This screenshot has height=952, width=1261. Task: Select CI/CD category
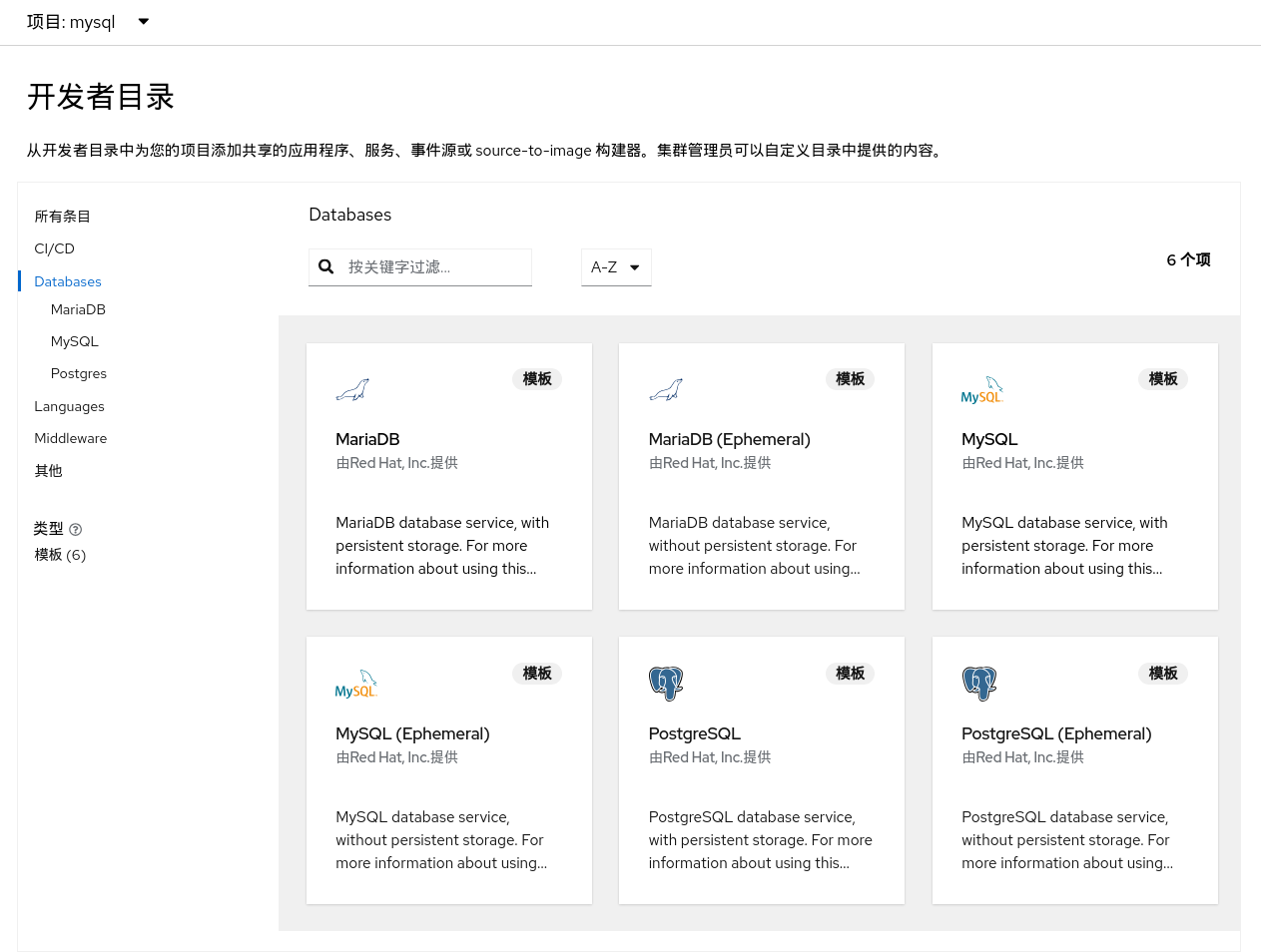(54, 248)
